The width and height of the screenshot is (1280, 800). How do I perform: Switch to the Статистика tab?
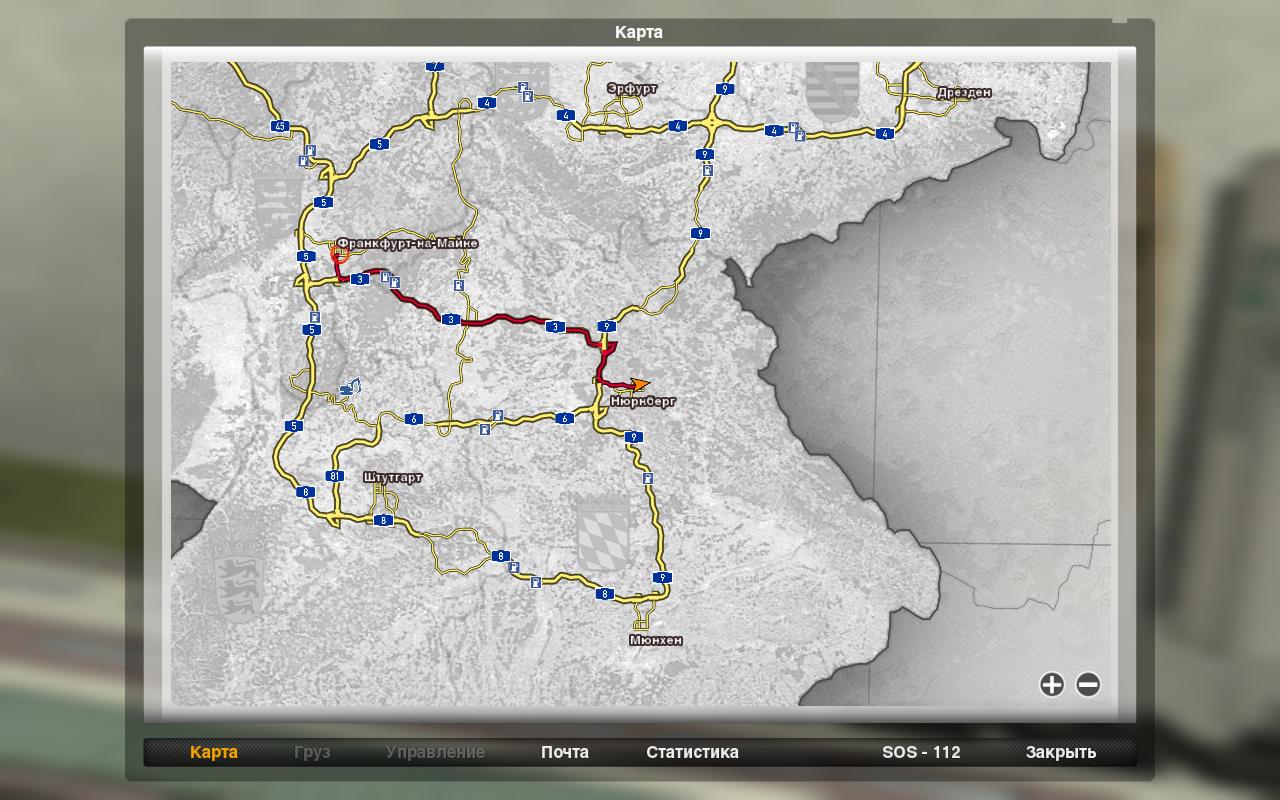pyautogui.click(x=692, y=752)
